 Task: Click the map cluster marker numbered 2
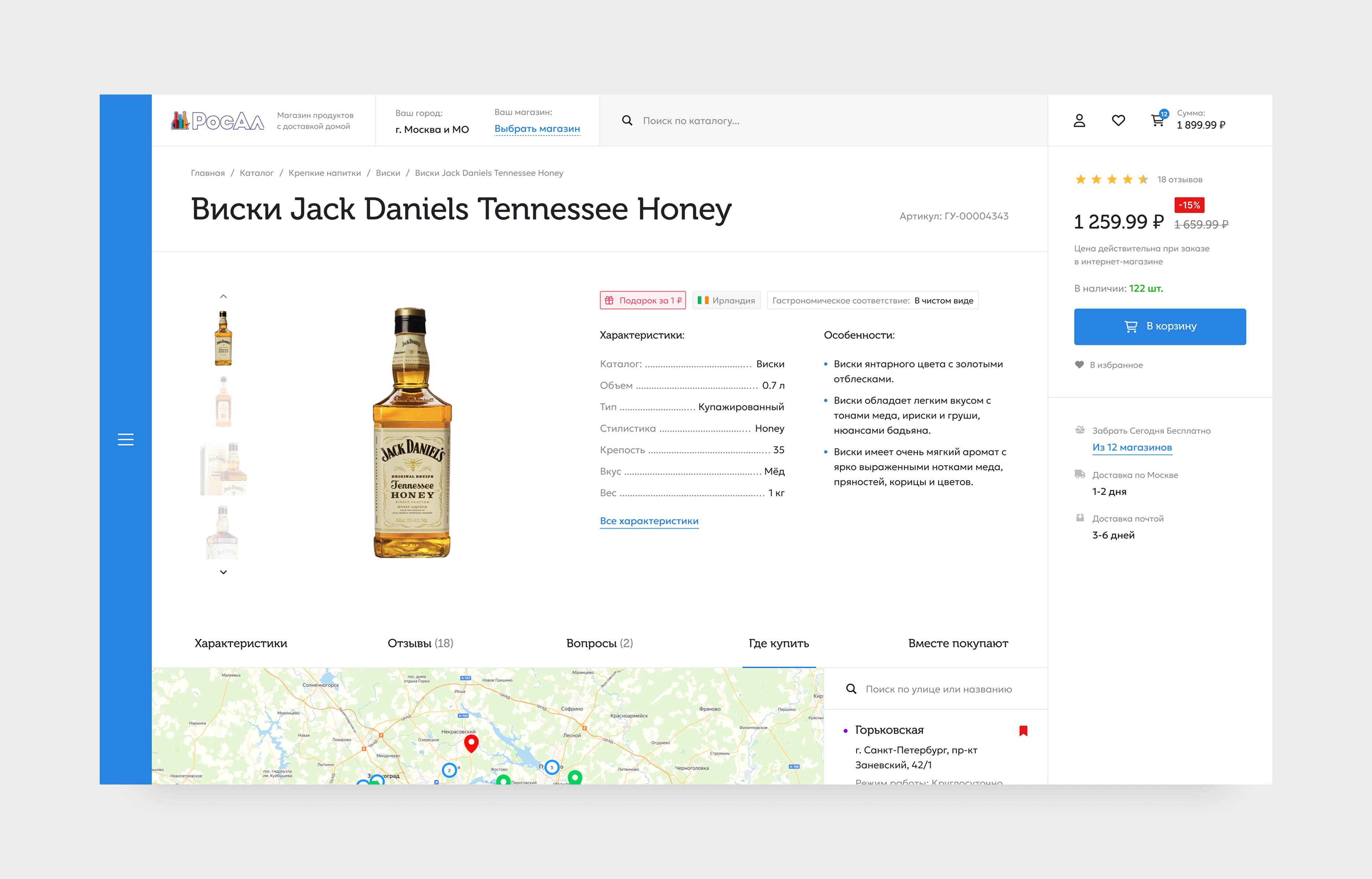(x=449, y=771)
